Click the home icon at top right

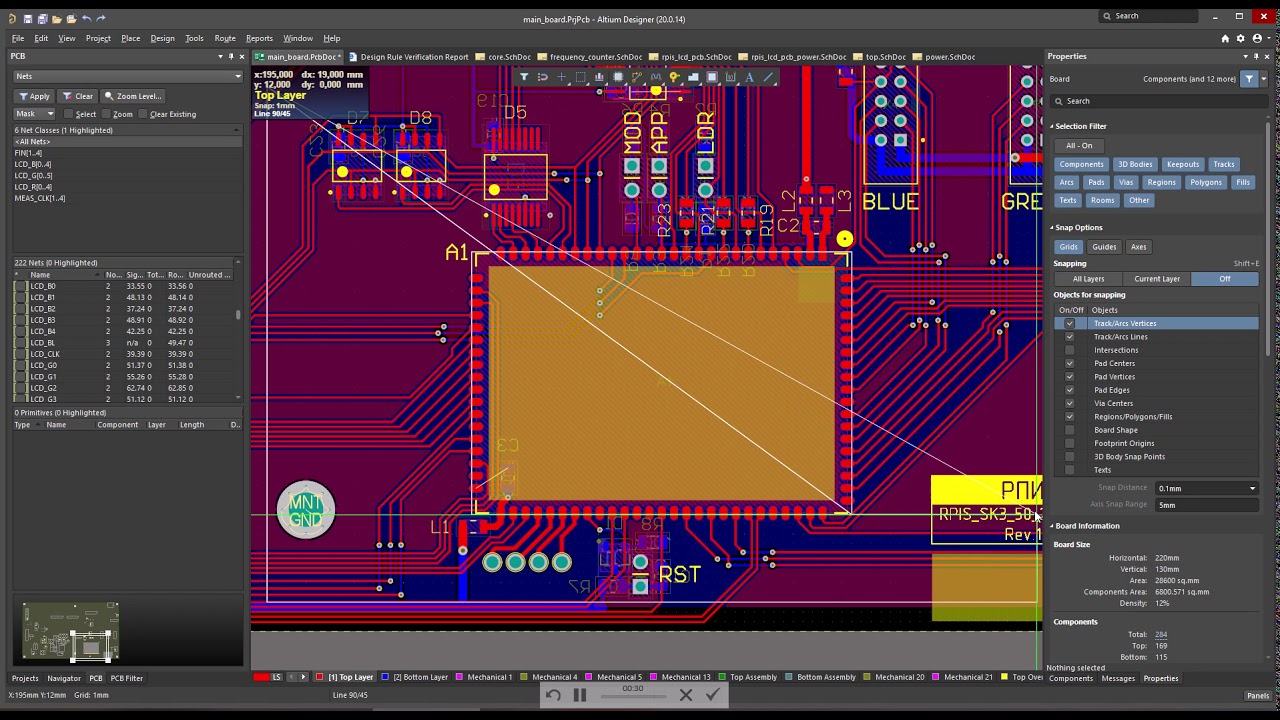[1225, 38]
